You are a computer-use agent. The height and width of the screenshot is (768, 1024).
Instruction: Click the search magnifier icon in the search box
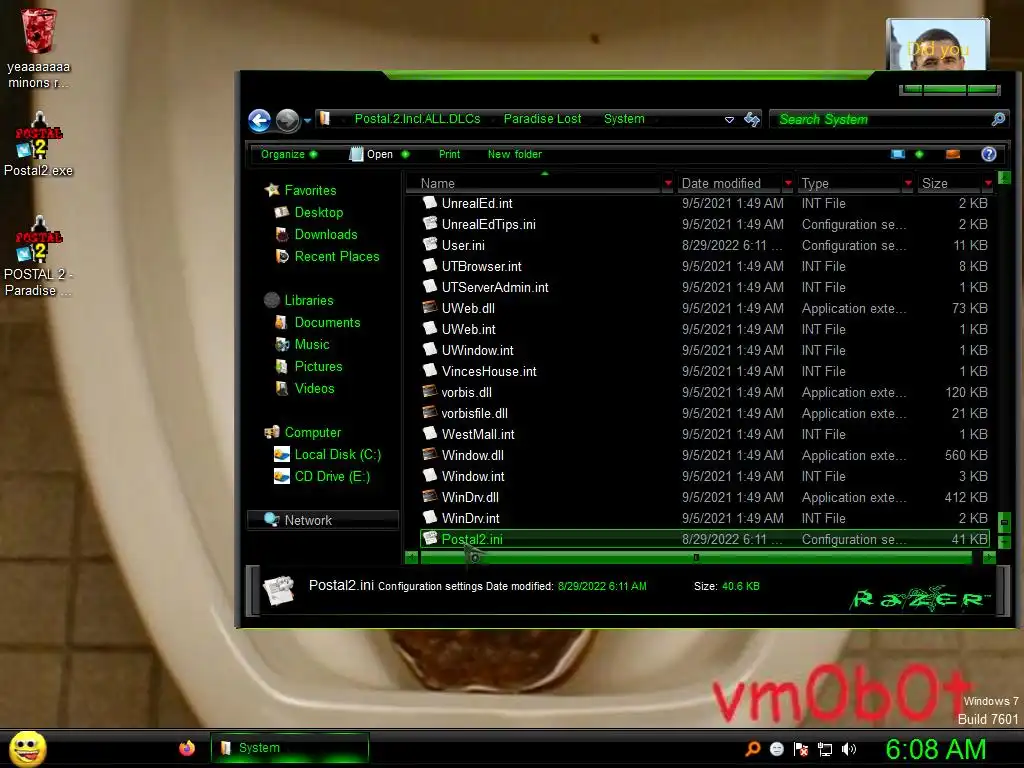[998, 119]
